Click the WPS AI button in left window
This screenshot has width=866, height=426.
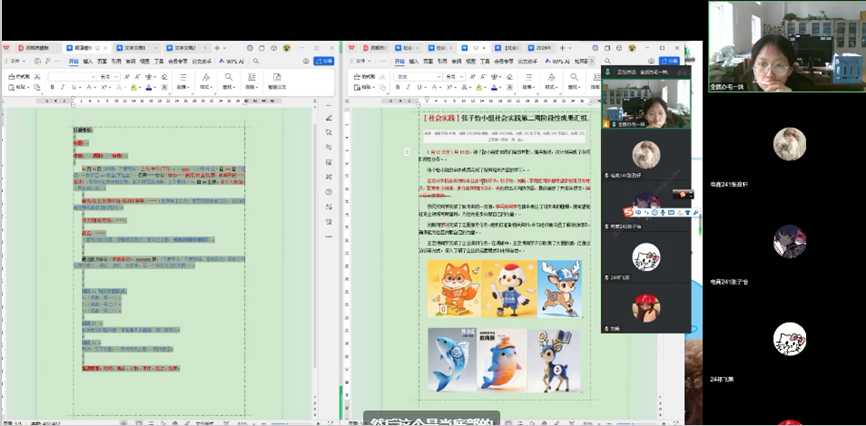tap(233, 61)
